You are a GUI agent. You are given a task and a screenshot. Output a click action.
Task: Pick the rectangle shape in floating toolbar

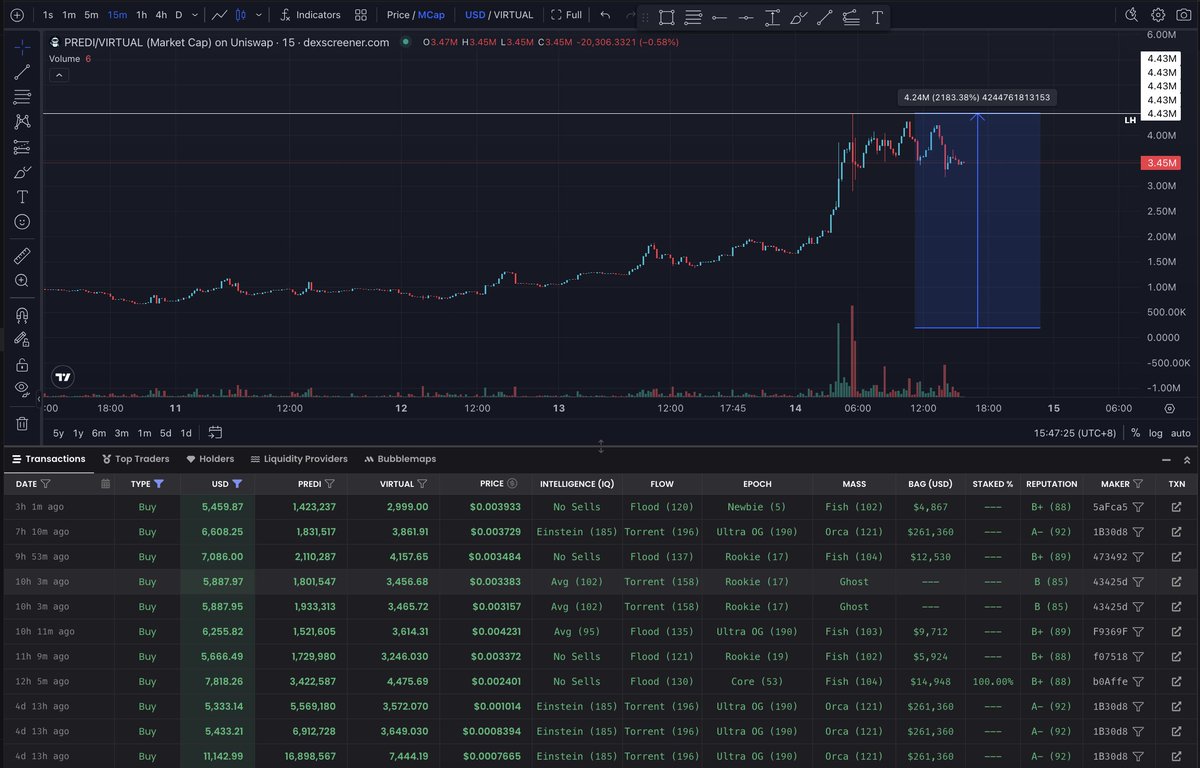[667, 18]
